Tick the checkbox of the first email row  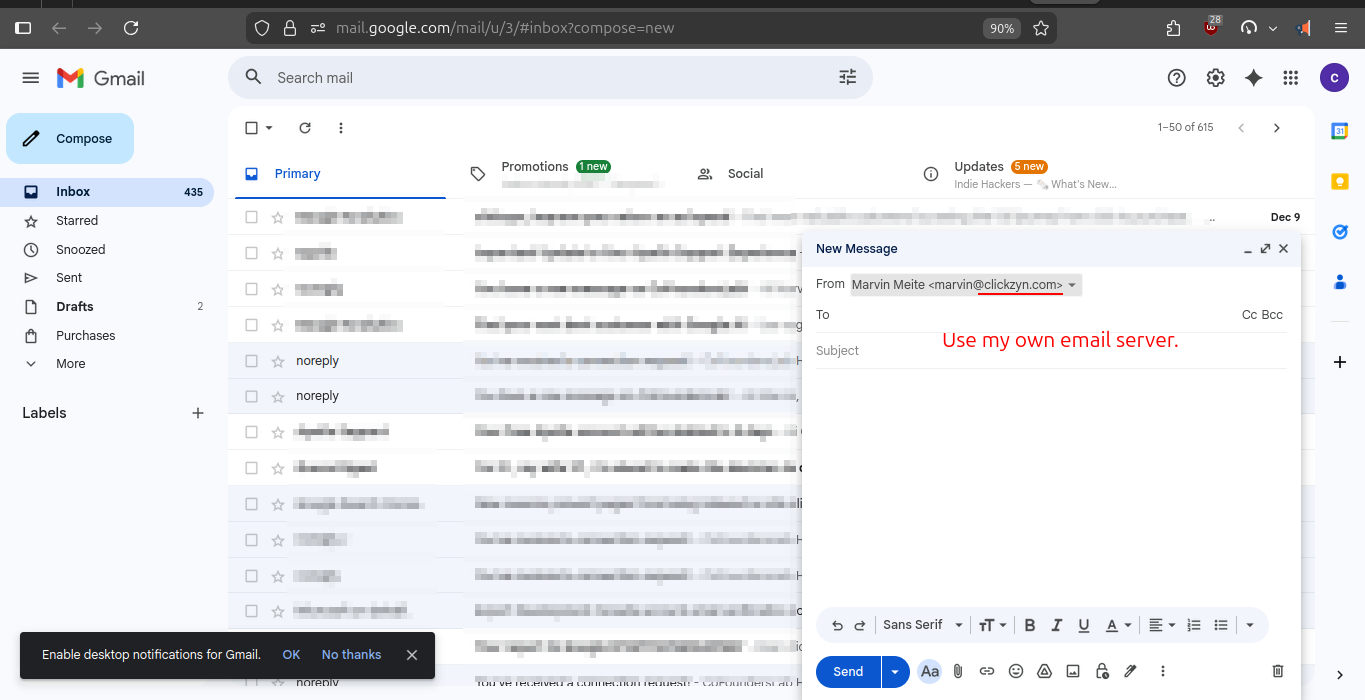(x=252, y=217)
